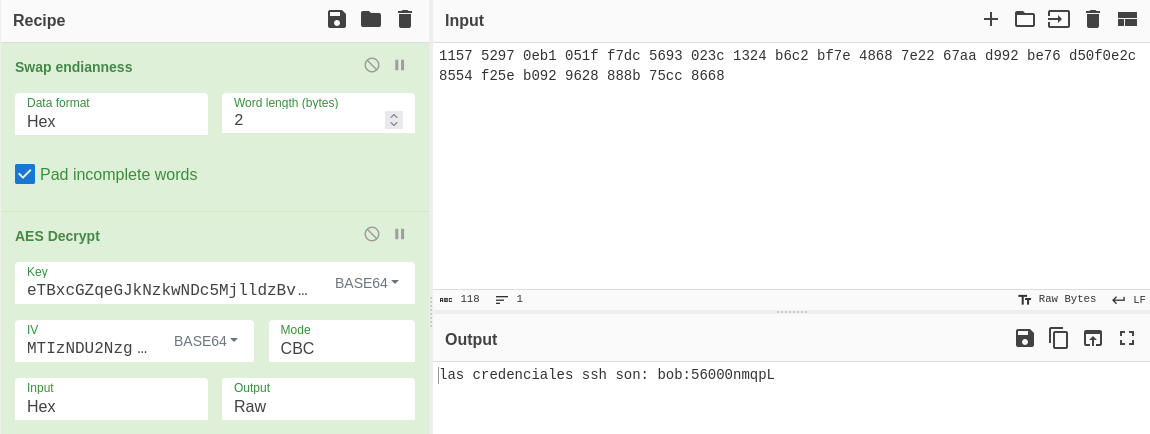
Task: Open the IV BASE64 format dropdown
Action: click(x=205, y=341)
